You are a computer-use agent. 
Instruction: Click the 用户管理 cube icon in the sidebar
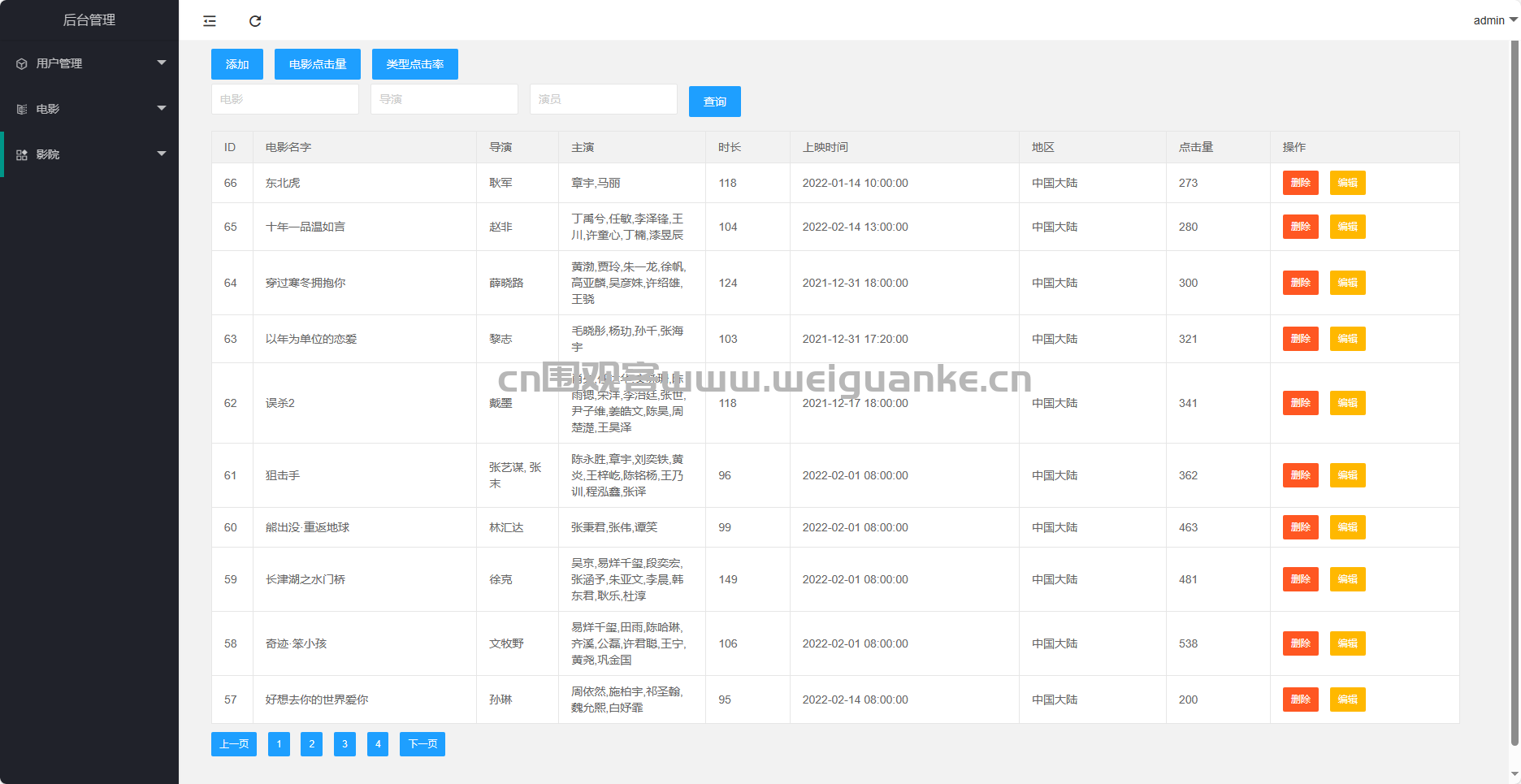coord(22,63)
